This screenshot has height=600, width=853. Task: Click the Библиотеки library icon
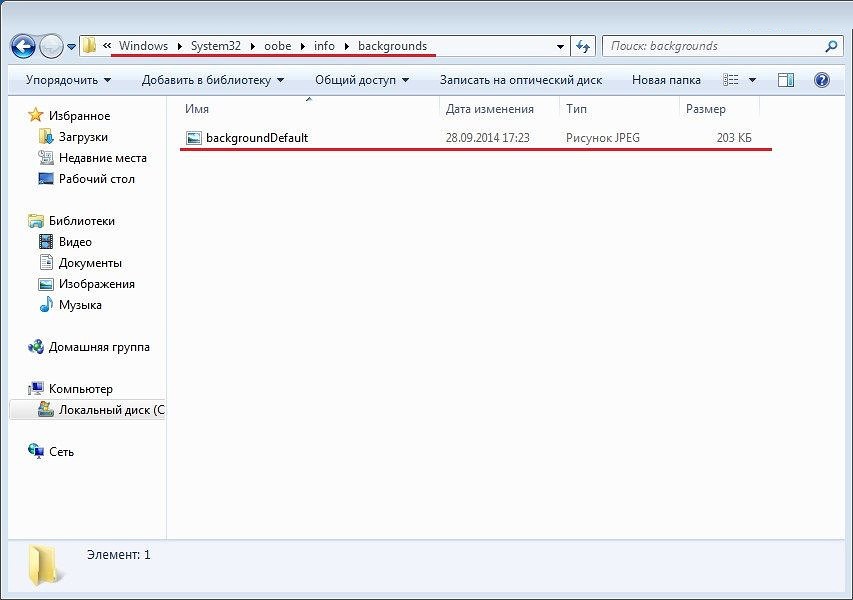point(35,221)
